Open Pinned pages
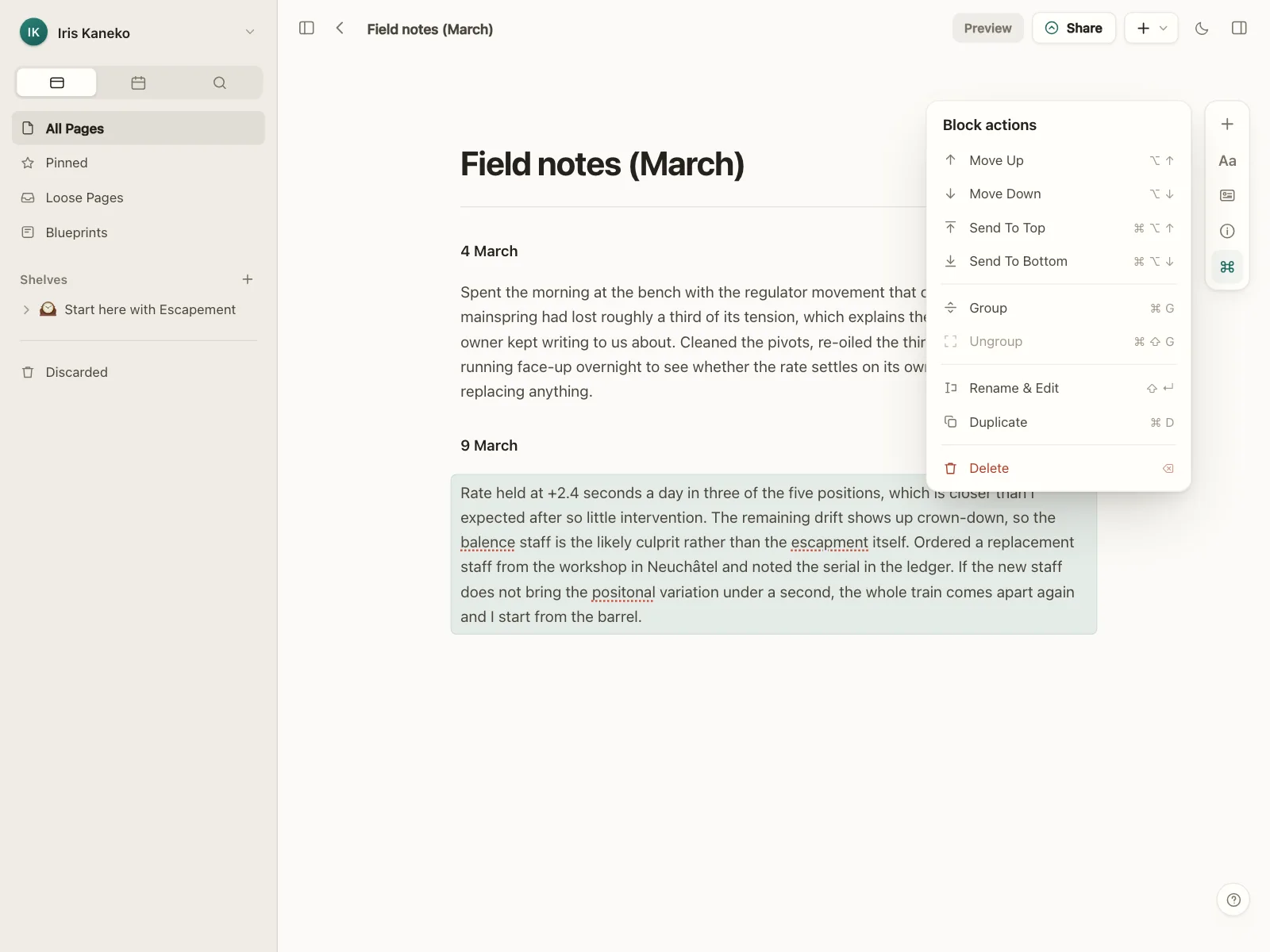1270x952 pixels. tap(138, 163)
